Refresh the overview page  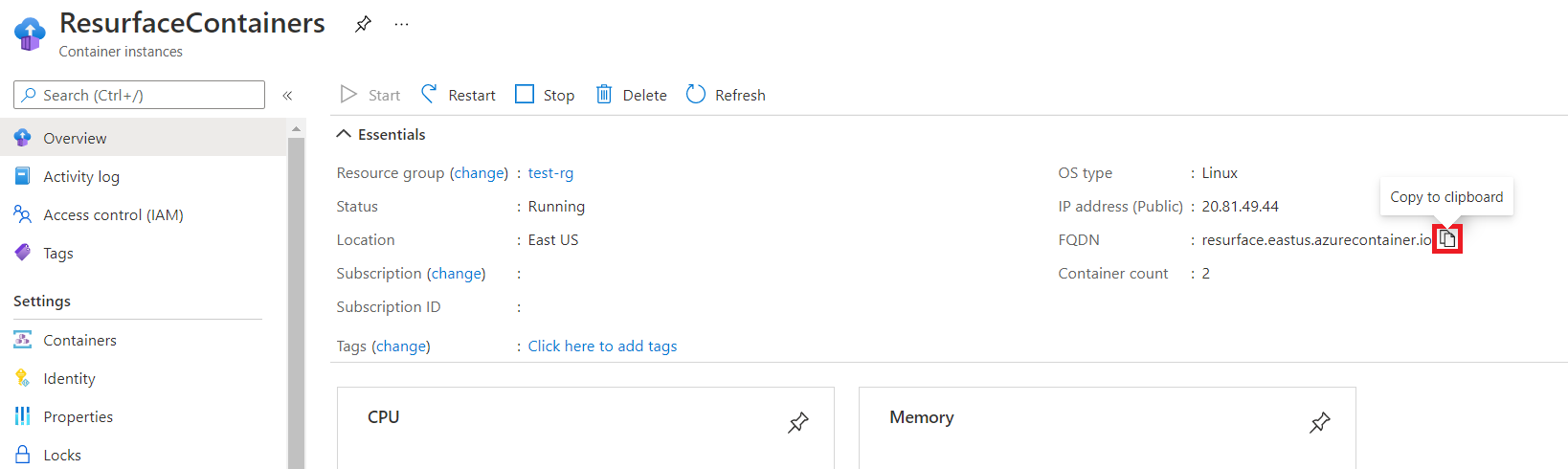(727, 95)
